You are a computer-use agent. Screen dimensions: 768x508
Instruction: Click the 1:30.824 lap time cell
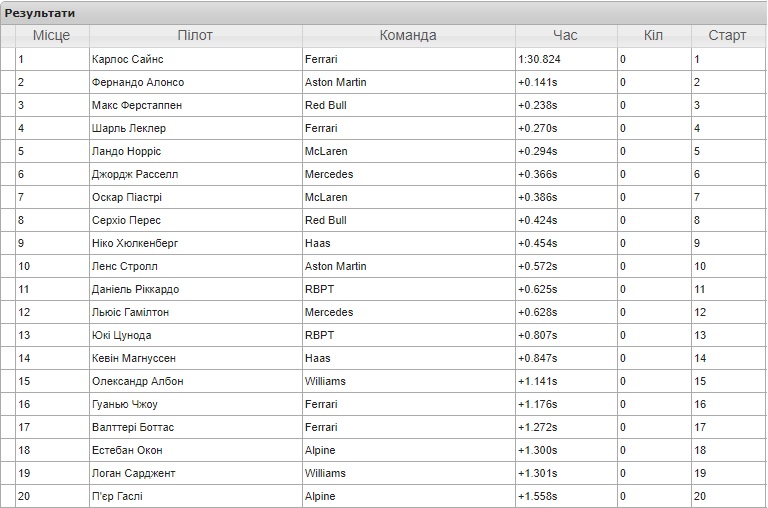click(x=566, y=59)
